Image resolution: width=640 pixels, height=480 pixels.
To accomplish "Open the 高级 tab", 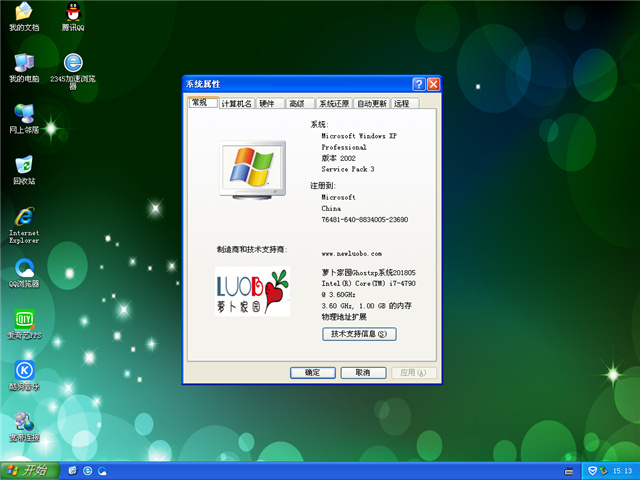I will click(x=300, y=103).
